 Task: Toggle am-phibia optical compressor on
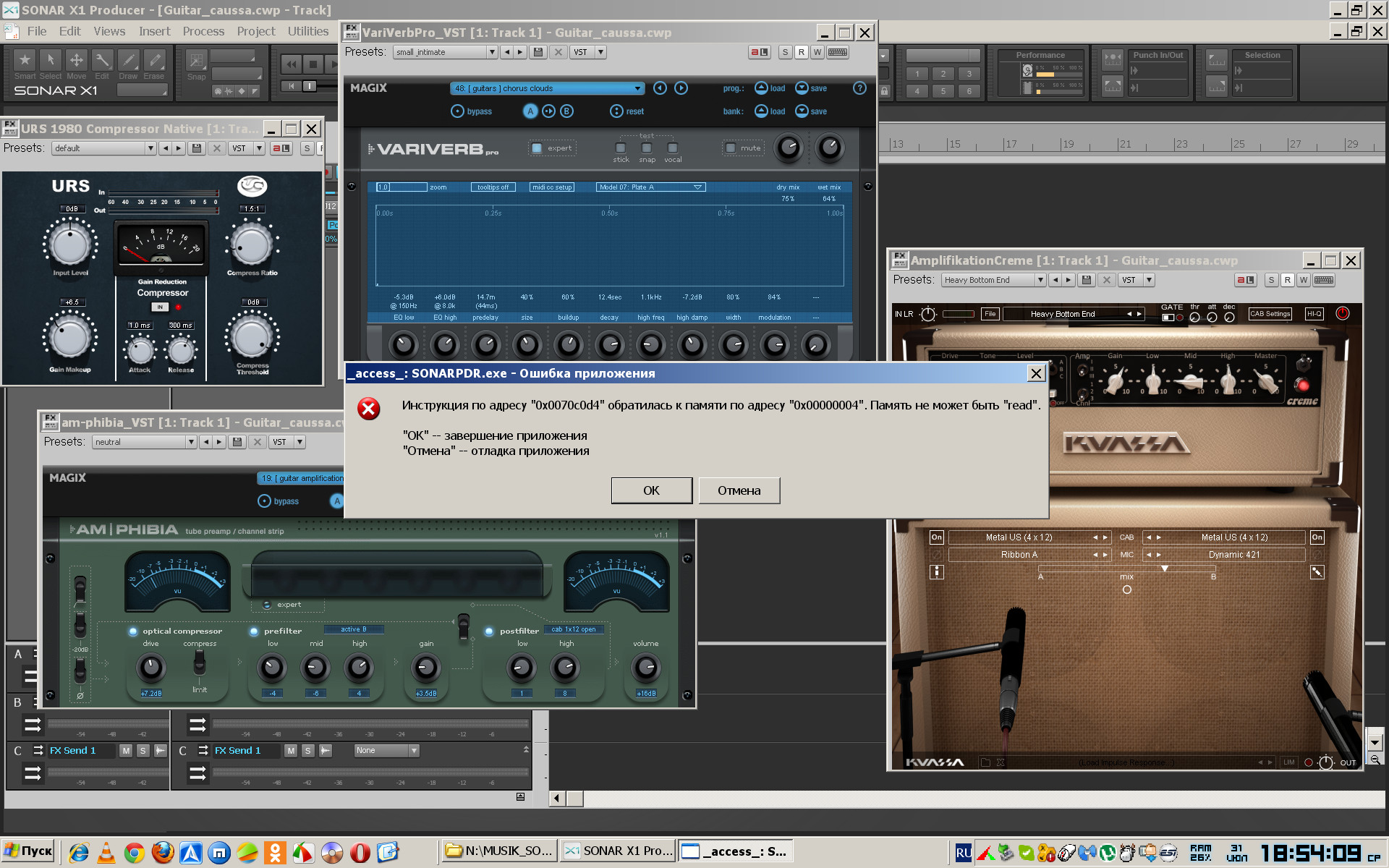coord(133,631)
